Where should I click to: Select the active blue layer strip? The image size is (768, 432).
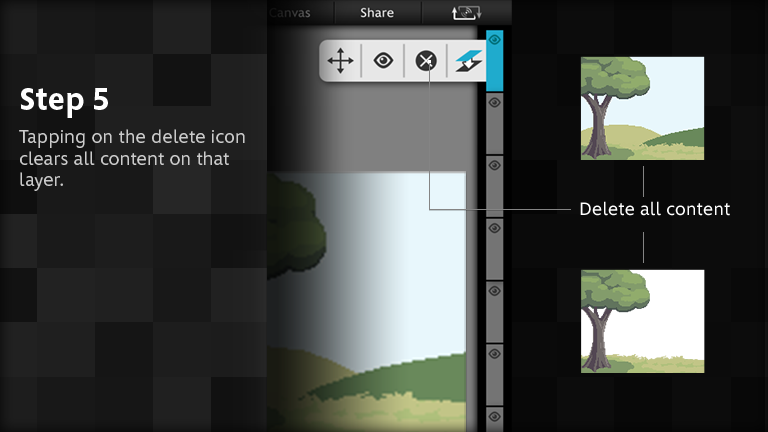pyautogui.click(x=495, y=61)
